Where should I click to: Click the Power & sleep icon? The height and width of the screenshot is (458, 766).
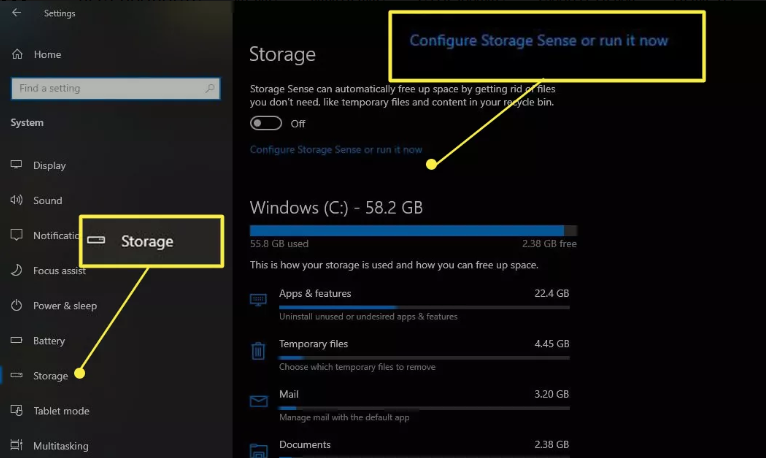(17, 305)
